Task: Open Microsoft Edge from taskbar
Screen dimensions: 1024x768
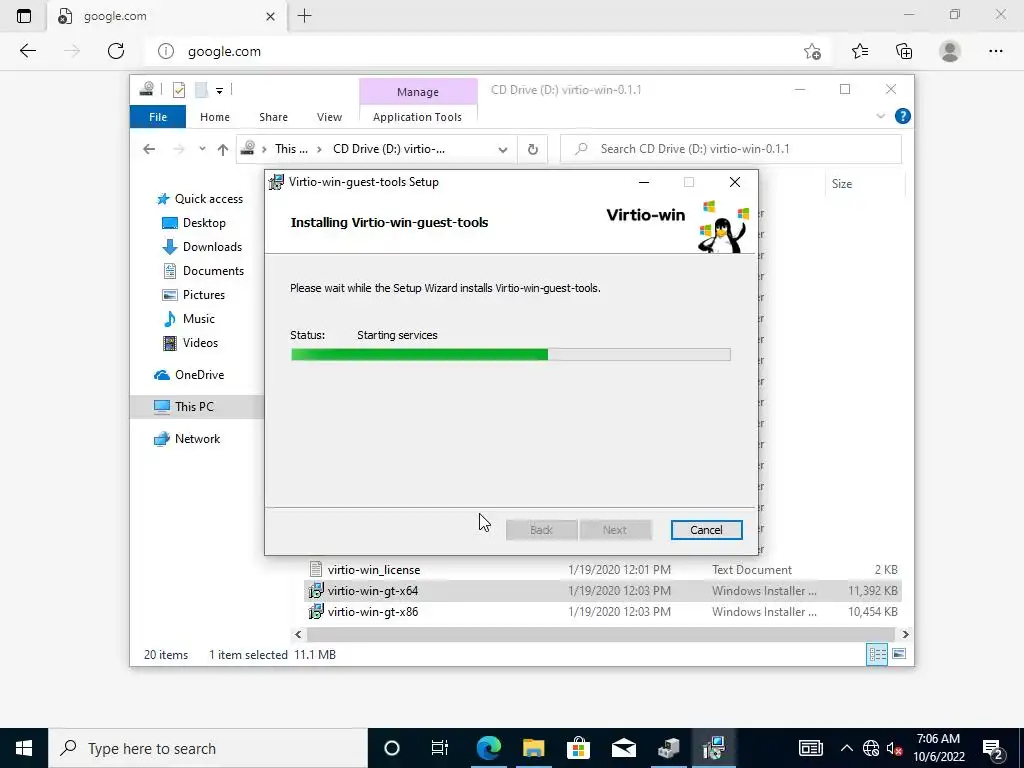Action: click(x=488, y=748)
